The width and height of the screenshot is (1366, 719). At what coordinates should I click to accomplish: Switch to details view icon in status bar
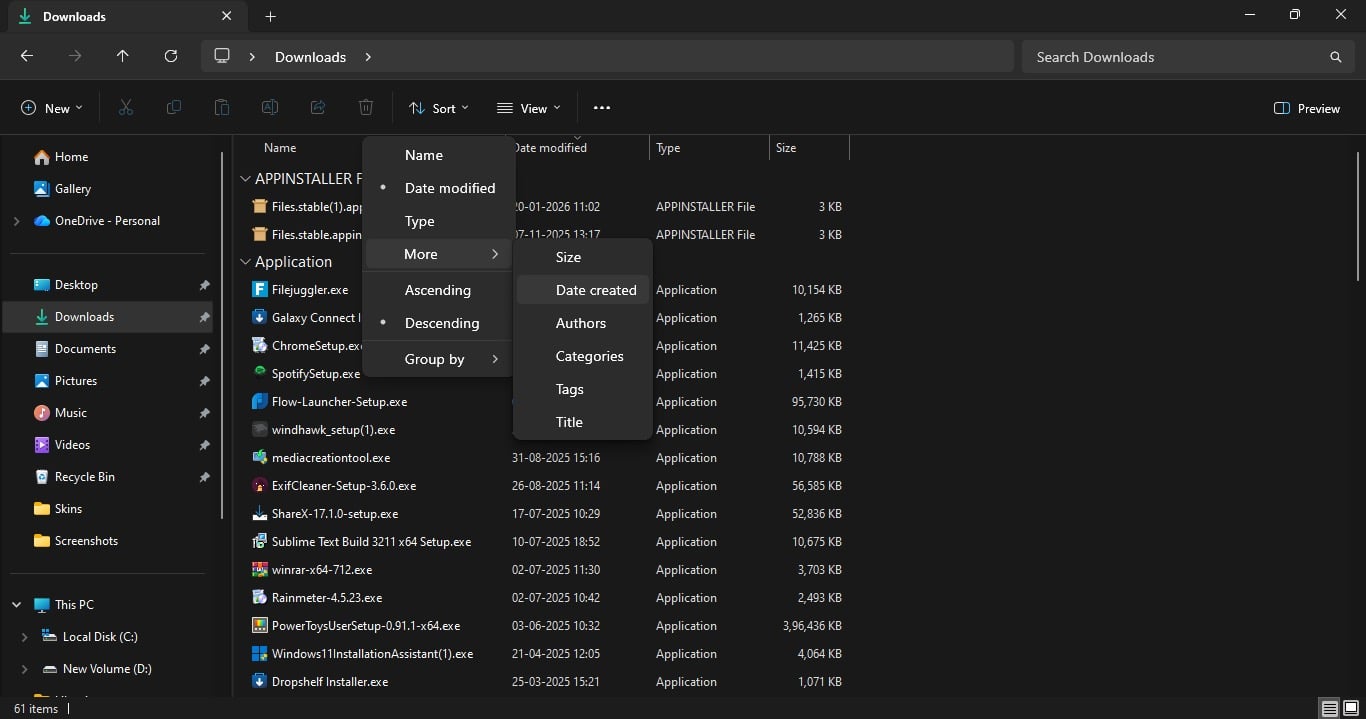1329,709
